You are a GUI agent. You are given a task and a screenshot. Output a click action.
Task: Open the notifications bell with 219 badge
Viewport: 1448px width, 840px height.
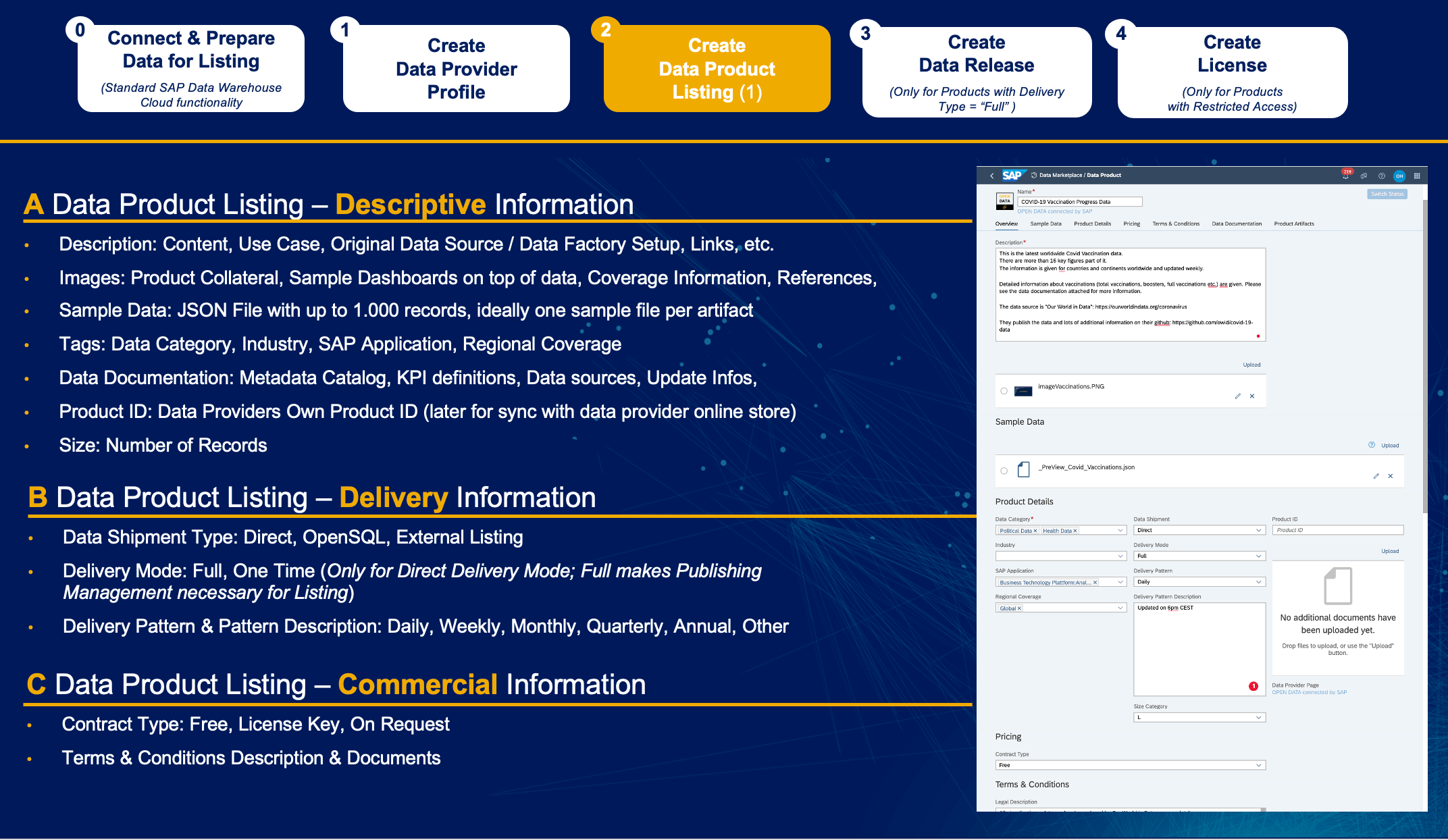[x=1346, y=176]
